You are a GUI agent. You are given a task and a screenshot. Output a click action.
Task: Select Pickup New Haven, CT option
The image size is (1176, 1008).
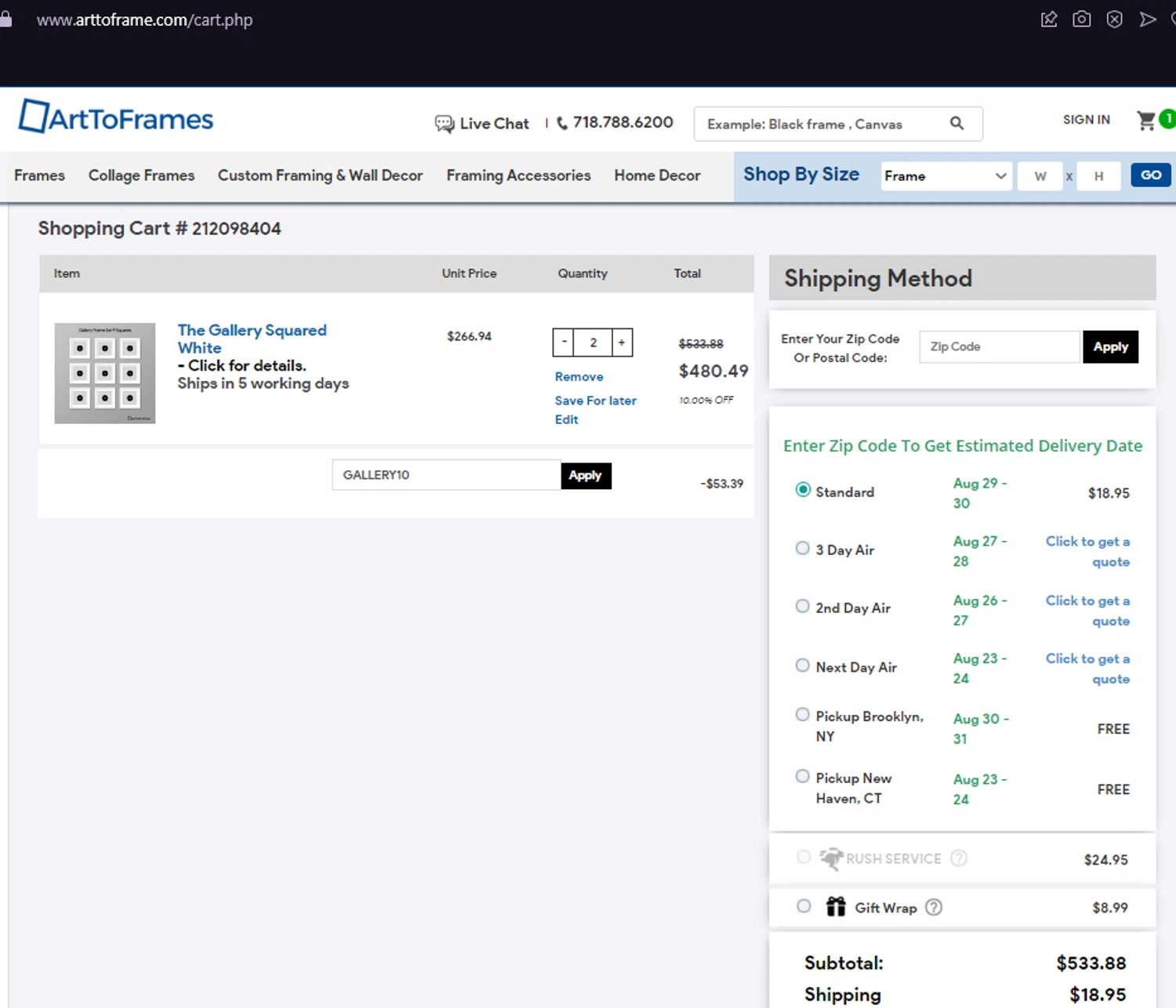click(803, 776)
